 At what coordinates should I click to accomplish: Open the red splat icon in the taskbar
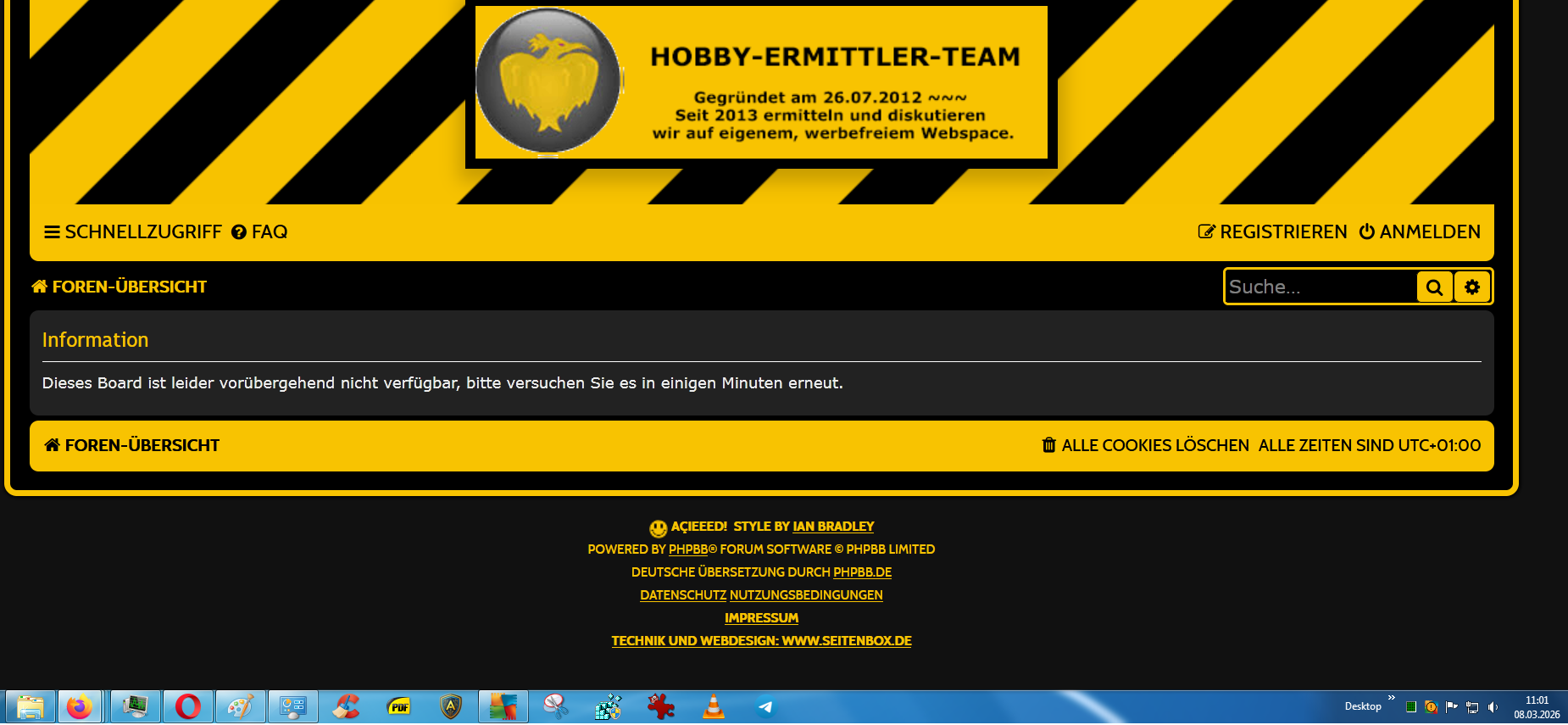point(661,707)
